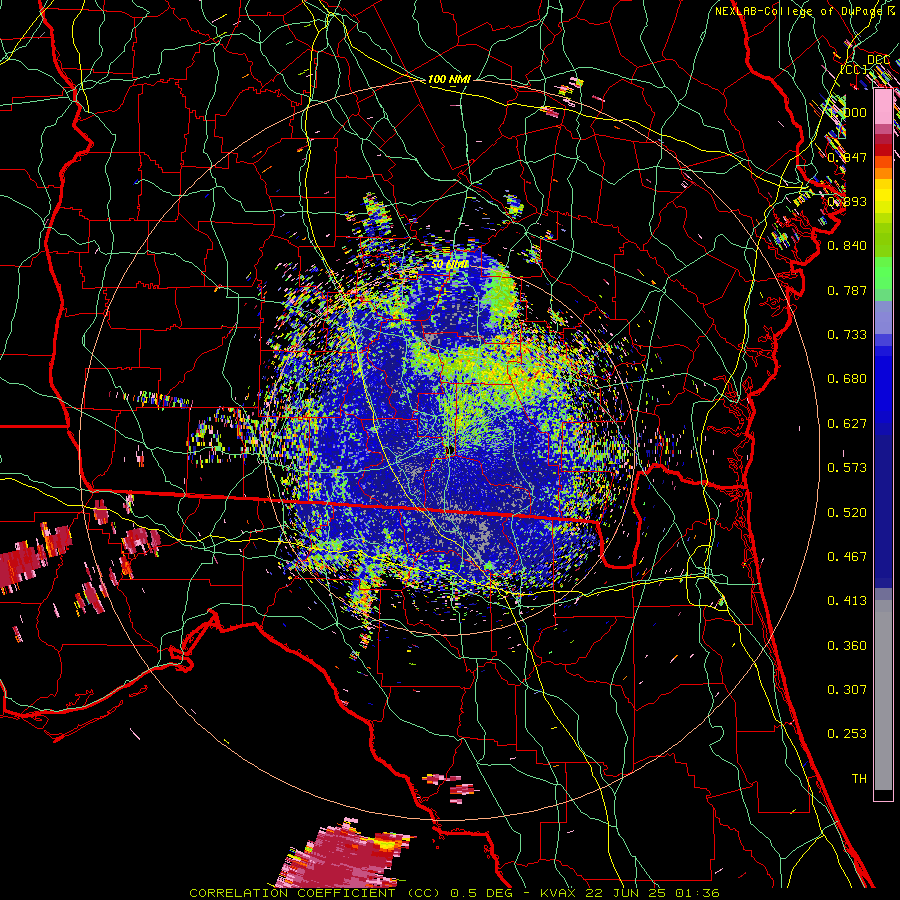Click the "0.307" legend value
The width and height of the screenshot is (900, 900).
847,690
